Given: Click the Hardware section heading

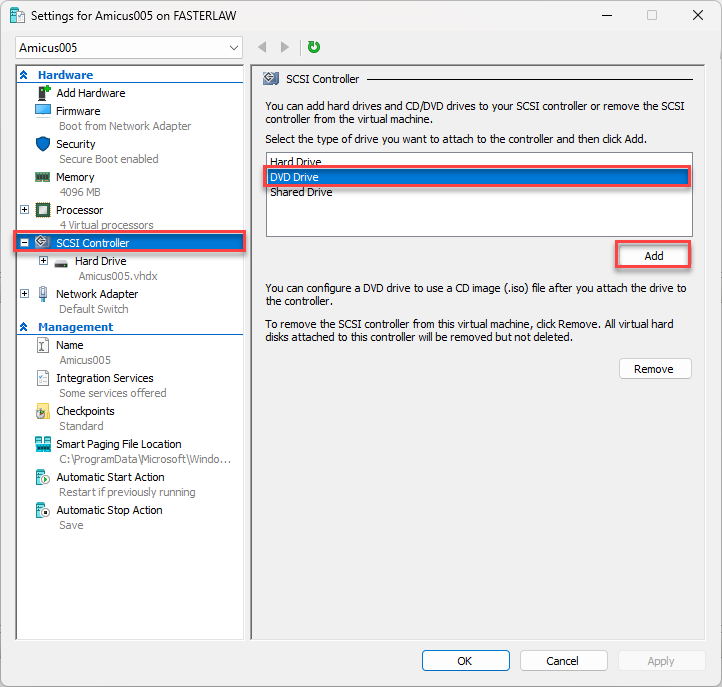Looking at the screenshot, I should pyautogui.click(x=65, y=75).
